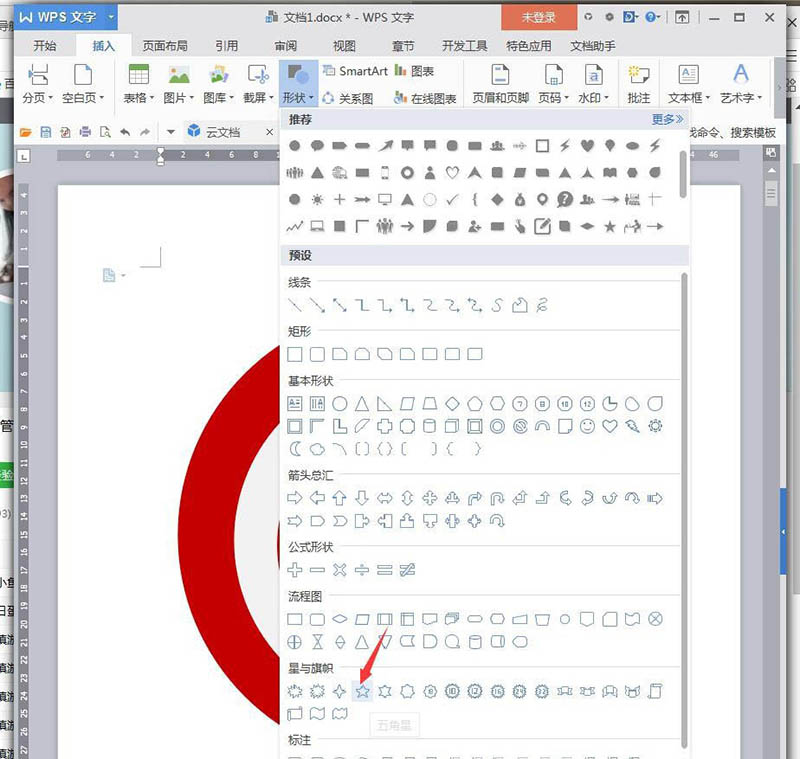
Task: Select the straight line shape
Action: [x=295, y=305]
